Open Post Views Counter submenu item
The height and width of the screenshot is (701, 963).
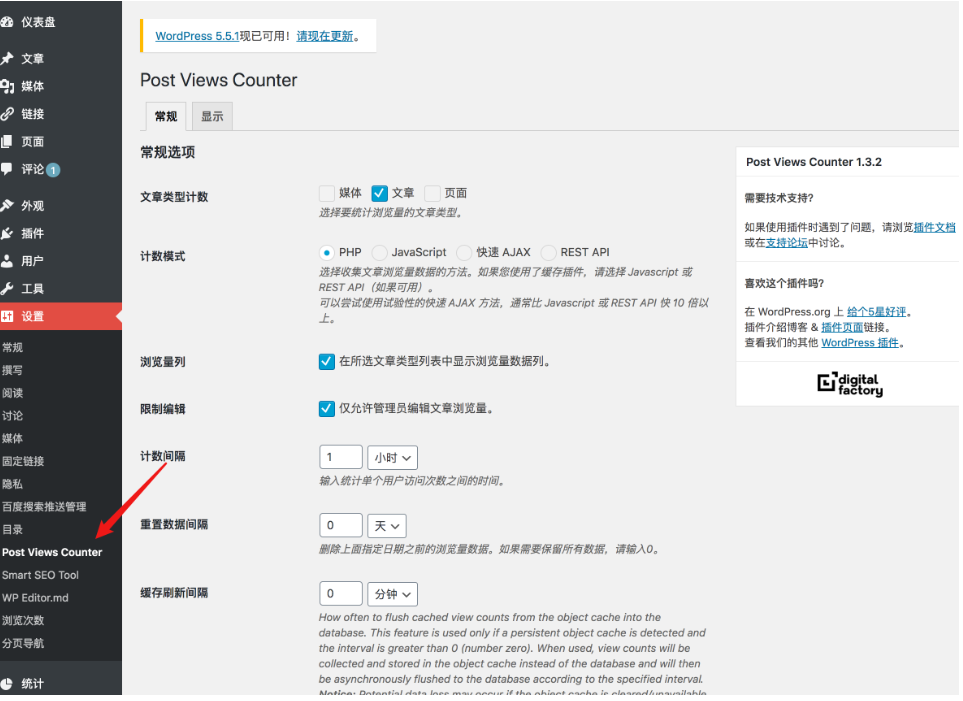(52, 552)
